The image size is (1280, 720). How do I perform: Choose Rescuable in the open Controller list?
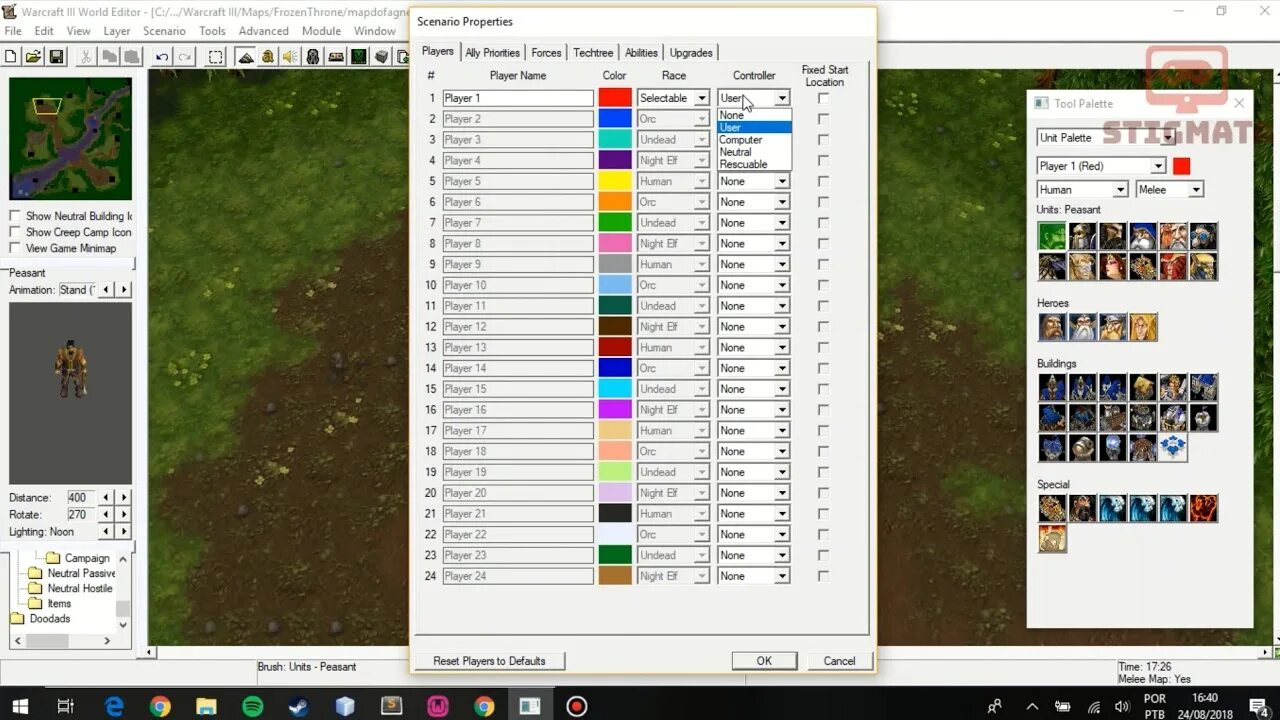point(754,164)
